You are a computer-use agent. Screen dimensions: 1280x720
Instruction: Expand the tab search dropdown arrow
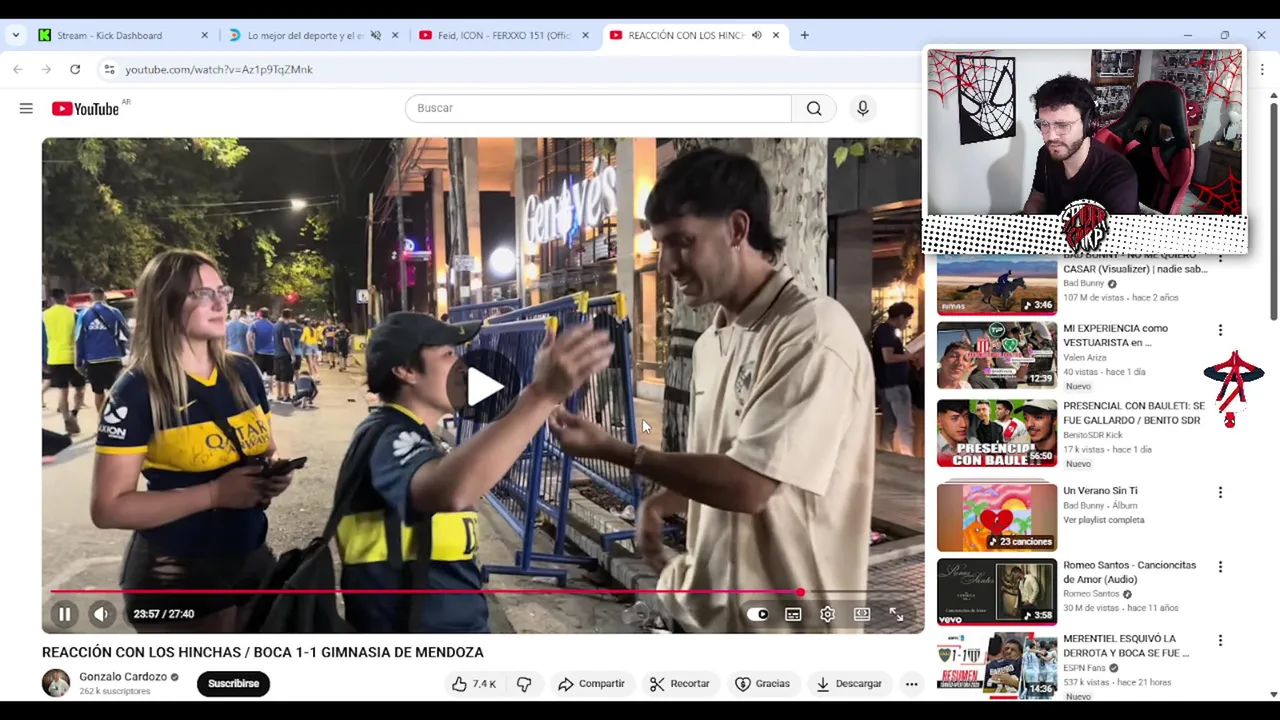point(15,35)
